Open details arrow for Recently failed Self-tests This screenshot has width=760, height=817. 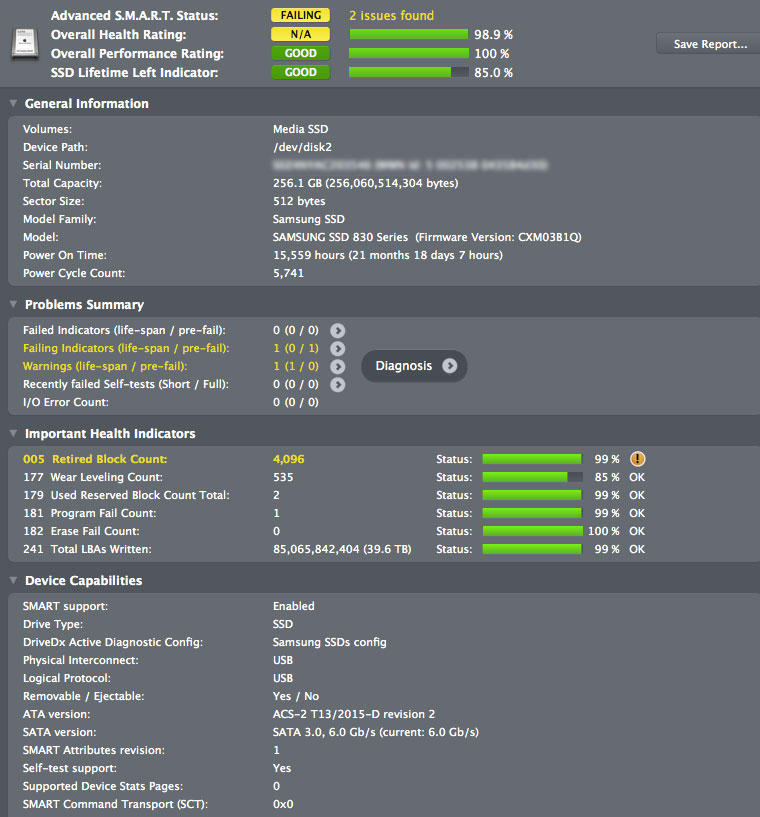coord(338,385)
